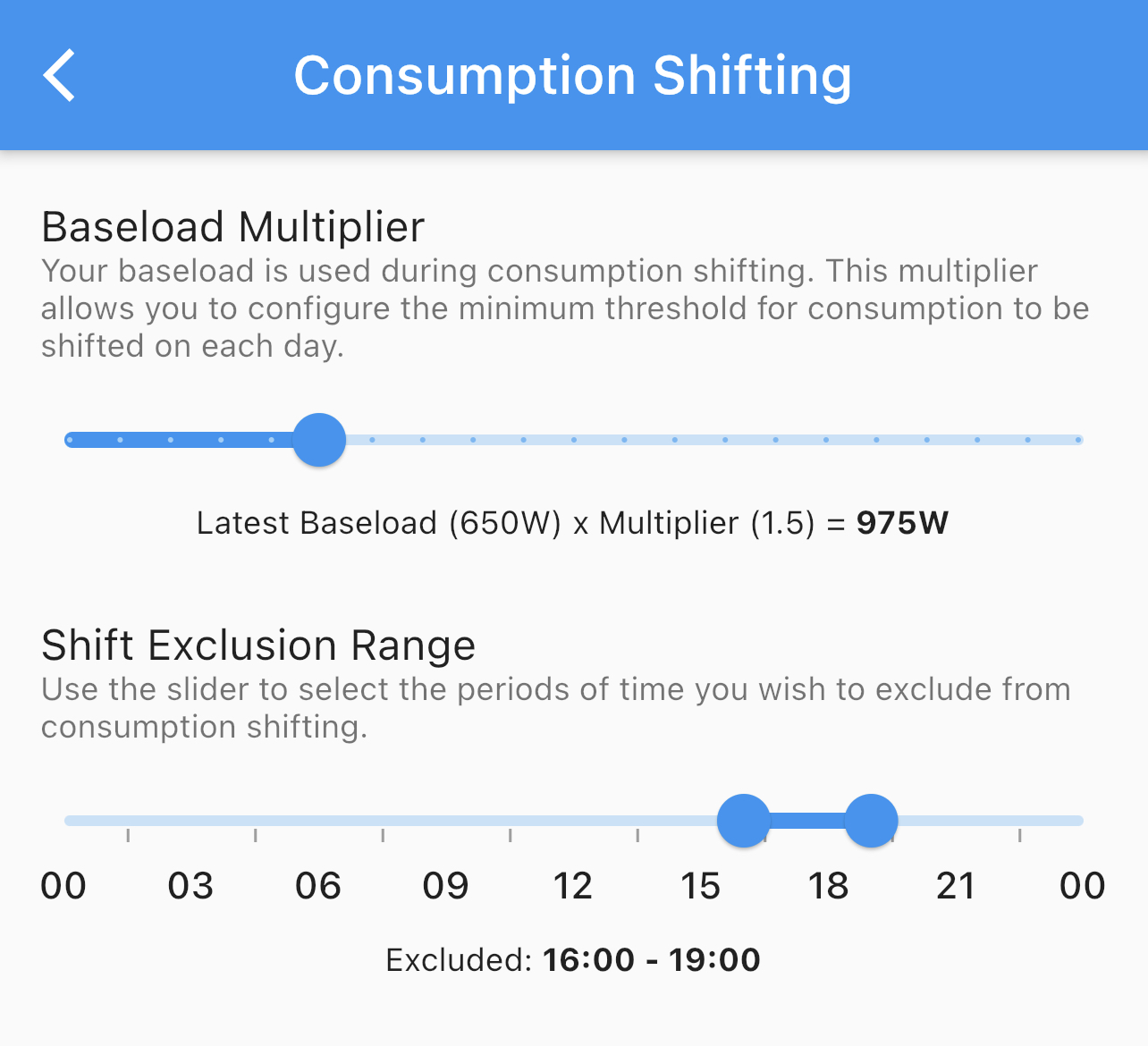The image size is (1148, 1046).
Task: Click the 09 hour label
Action: click(x=445, y=886)
